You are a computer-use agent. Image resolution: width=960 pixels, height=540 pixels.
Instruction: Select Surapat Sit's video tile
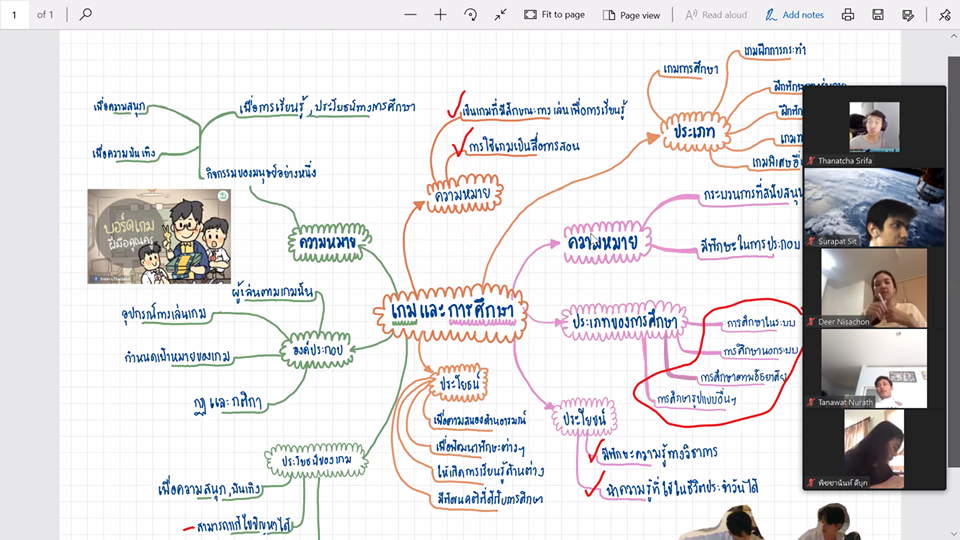coord(874,207)
